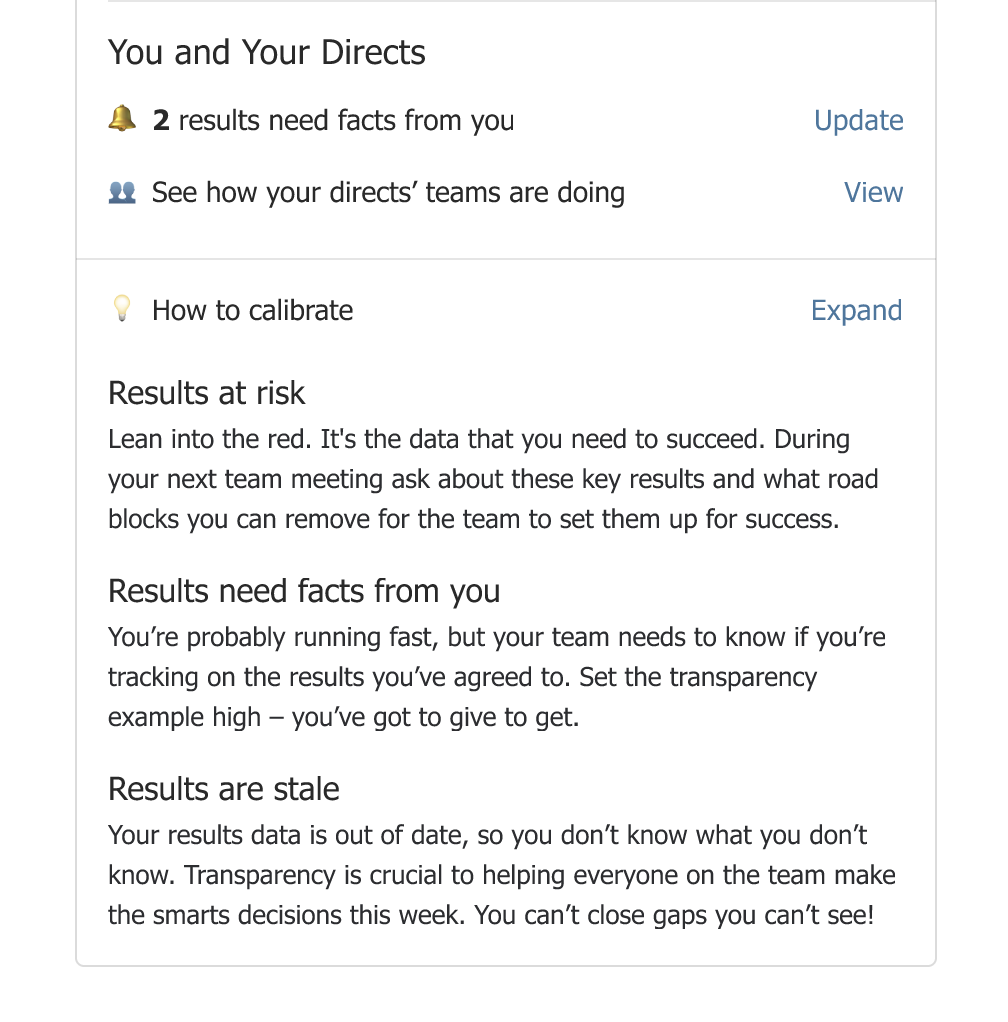Click the You and Your Directs heading
This screenshot has width=1008, height=1022.
click(266, 52)
